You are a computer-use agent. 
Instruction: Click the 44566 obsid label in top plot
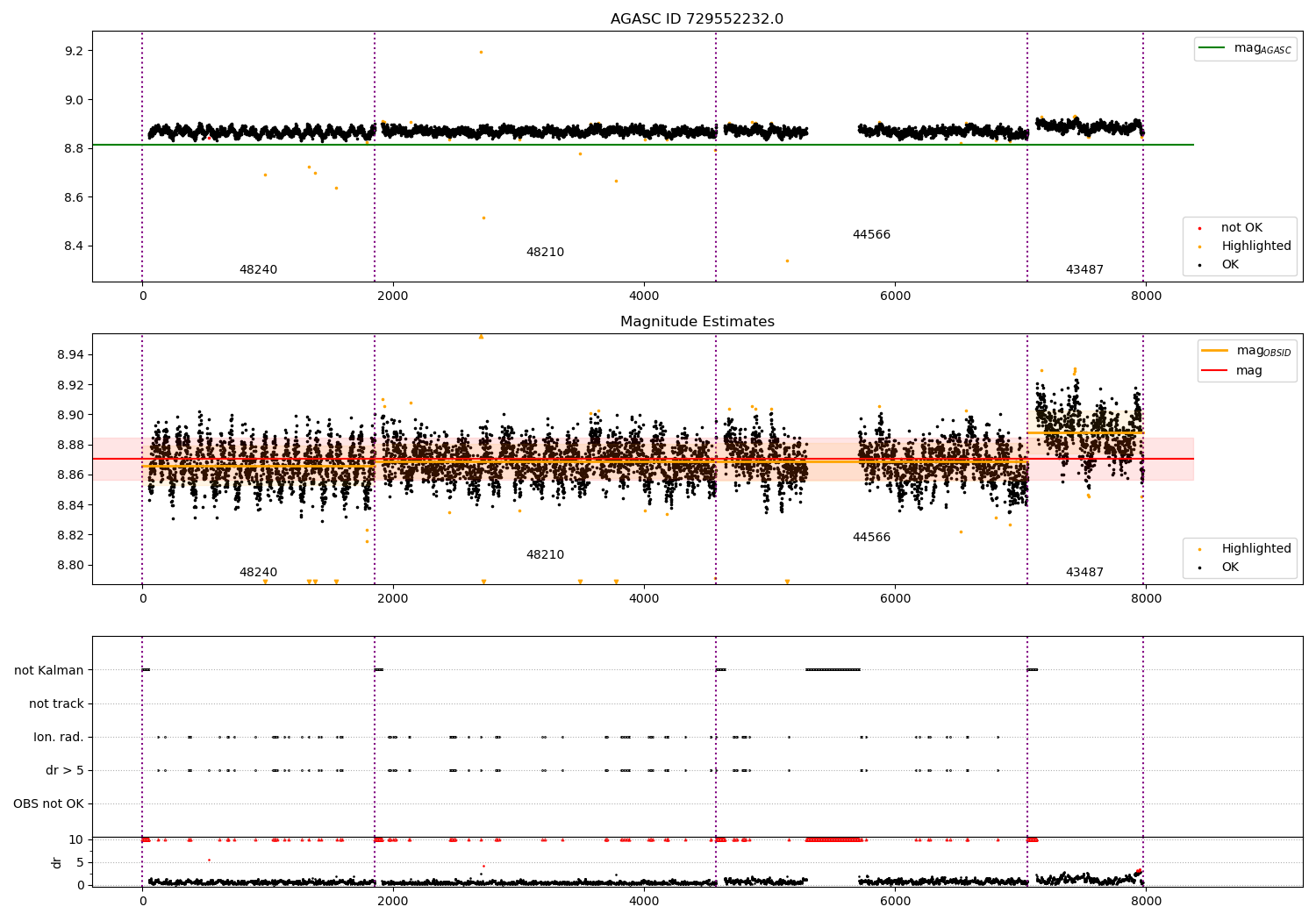coord(871,235)
